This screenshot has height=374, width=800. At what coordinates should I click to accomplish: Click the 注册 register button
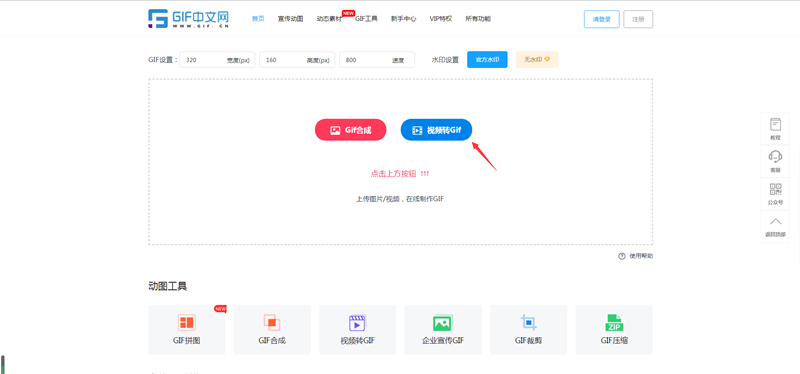[x=638, y=19]
